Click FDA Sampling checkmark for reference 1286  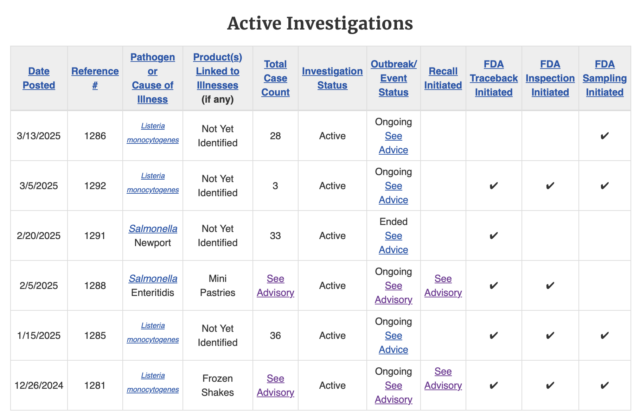(604, 136)
